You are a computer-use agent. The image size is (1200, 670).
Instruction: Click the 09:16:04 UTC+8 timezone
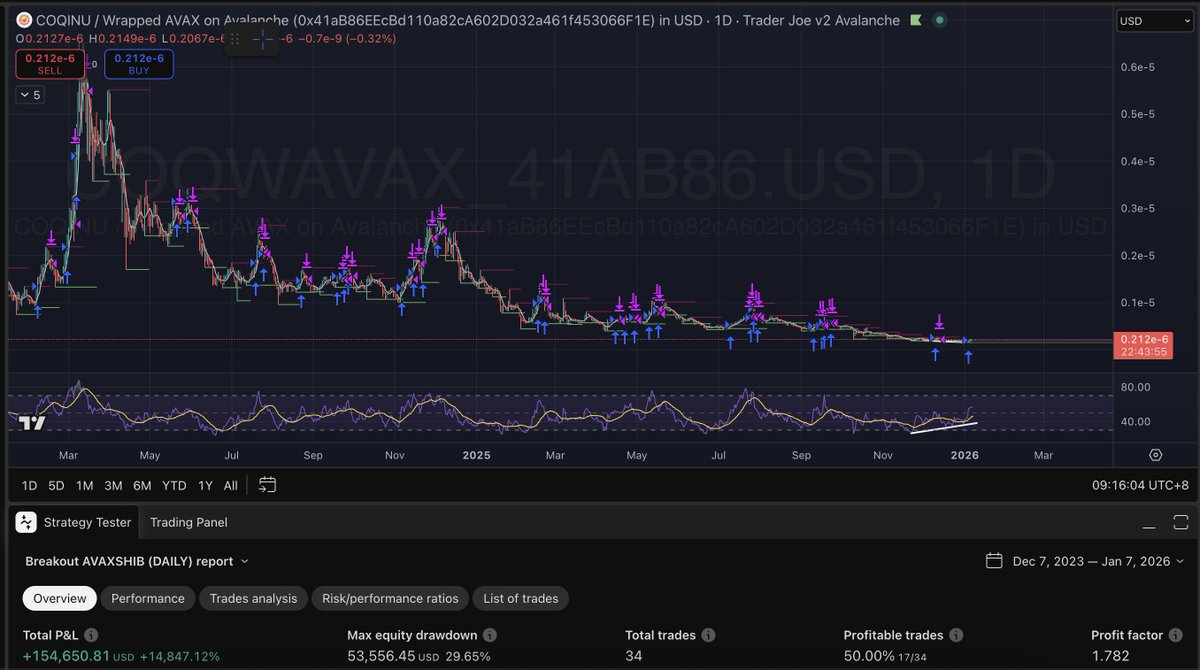[1139, 485]
